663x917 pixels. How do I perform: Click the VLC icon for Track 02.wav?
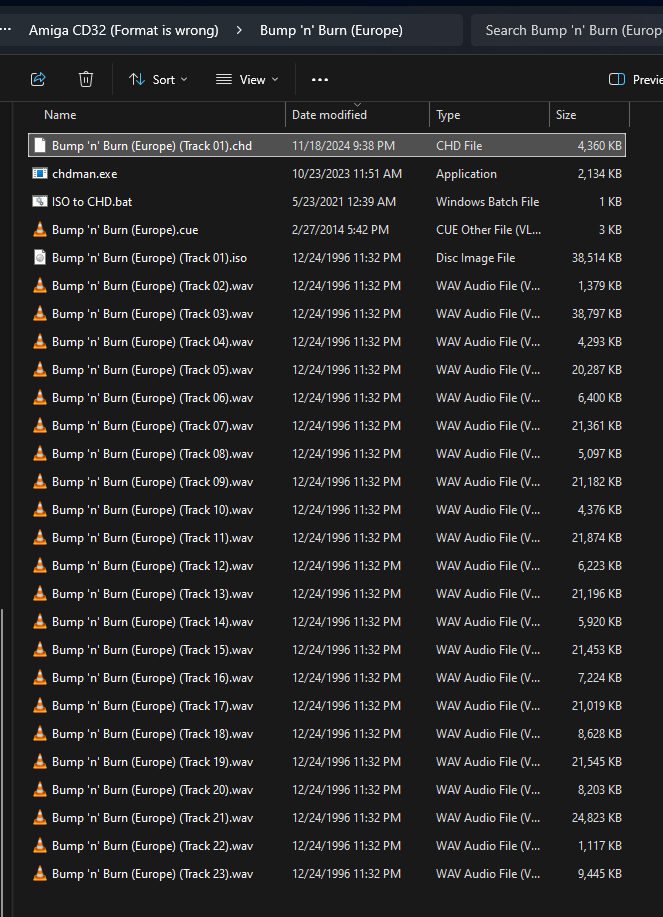click(x=40, y=285)
